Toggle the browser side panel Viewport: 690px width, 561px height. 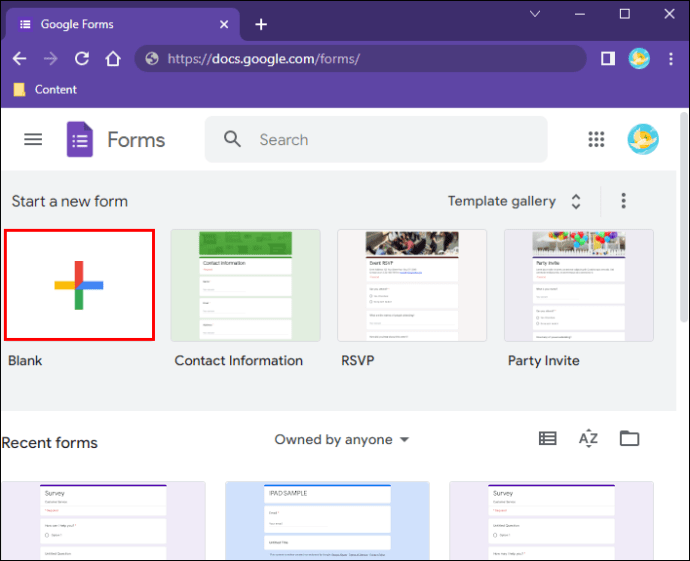point(608,59)
